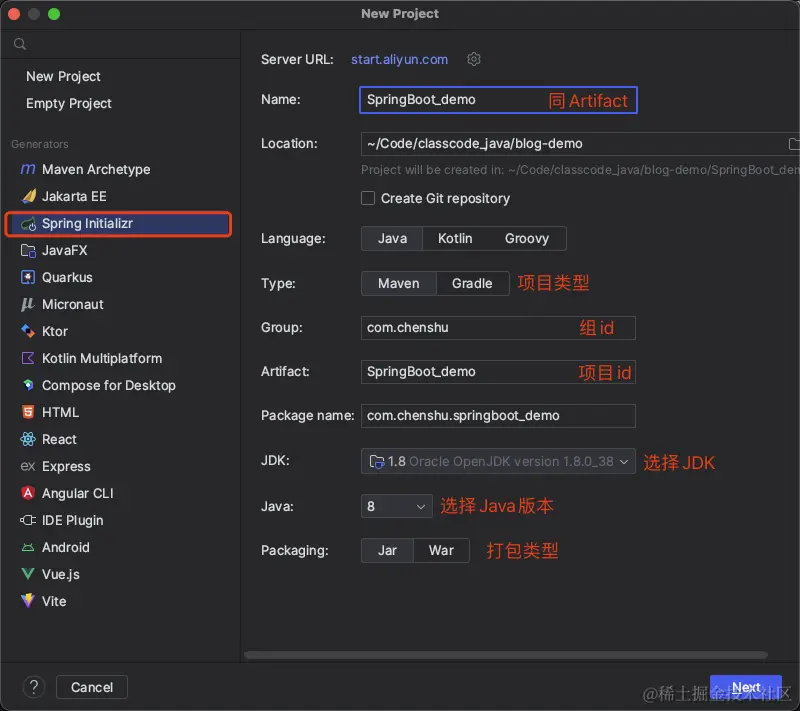Click the Spring Initializr leaf icon

pos(28,223)
